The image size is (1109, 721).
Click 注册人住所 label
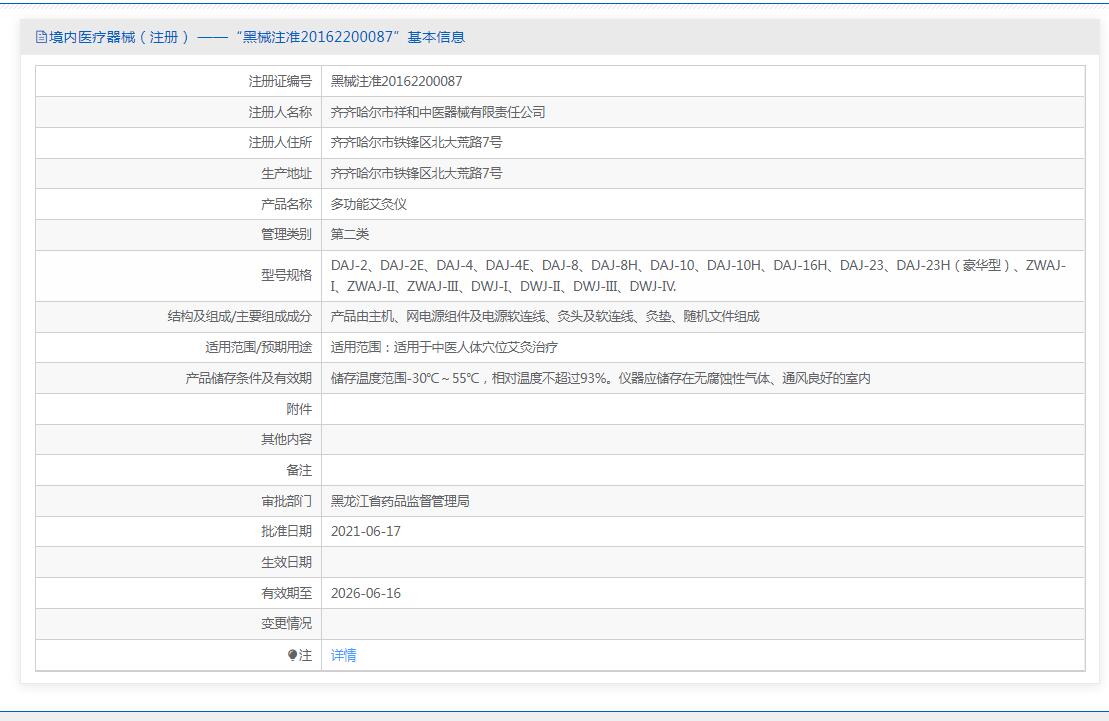pos(280,142)
